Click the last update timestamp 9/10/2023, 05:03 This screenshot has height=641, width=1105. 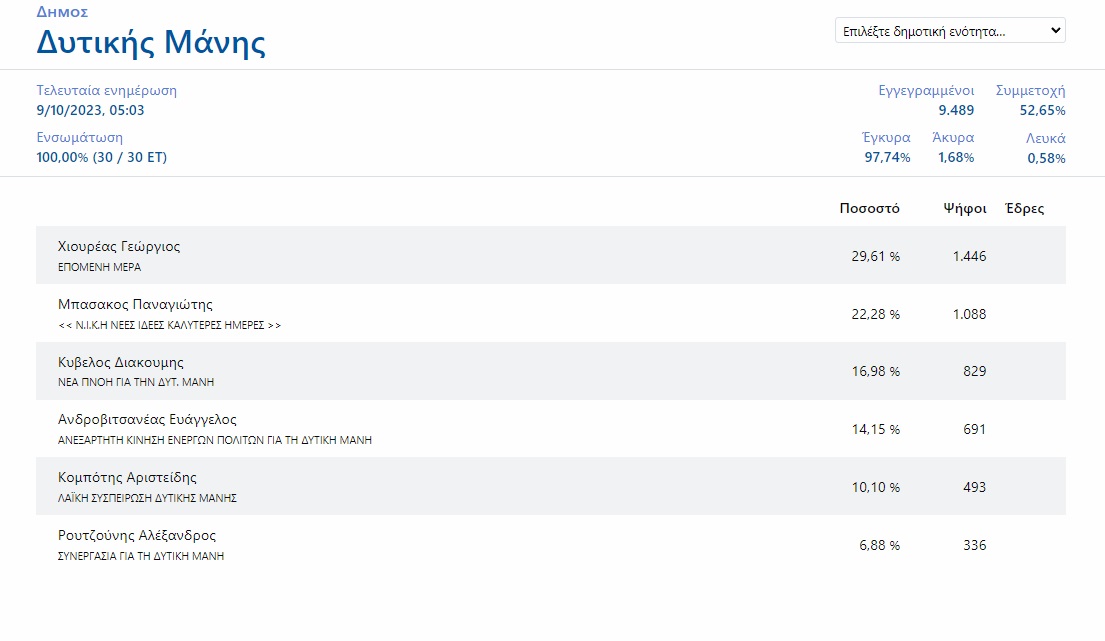(90, 110)
